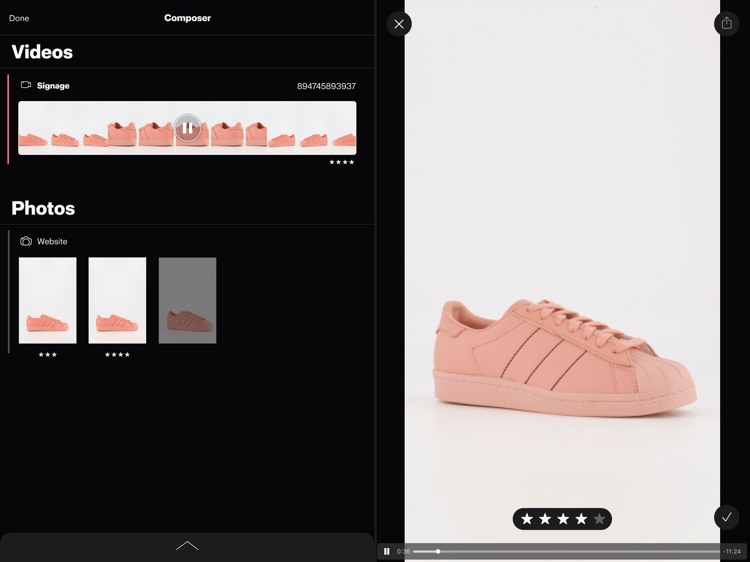Select the camera icon beside Website
The image size is (750, 562).
coord(26,241)
